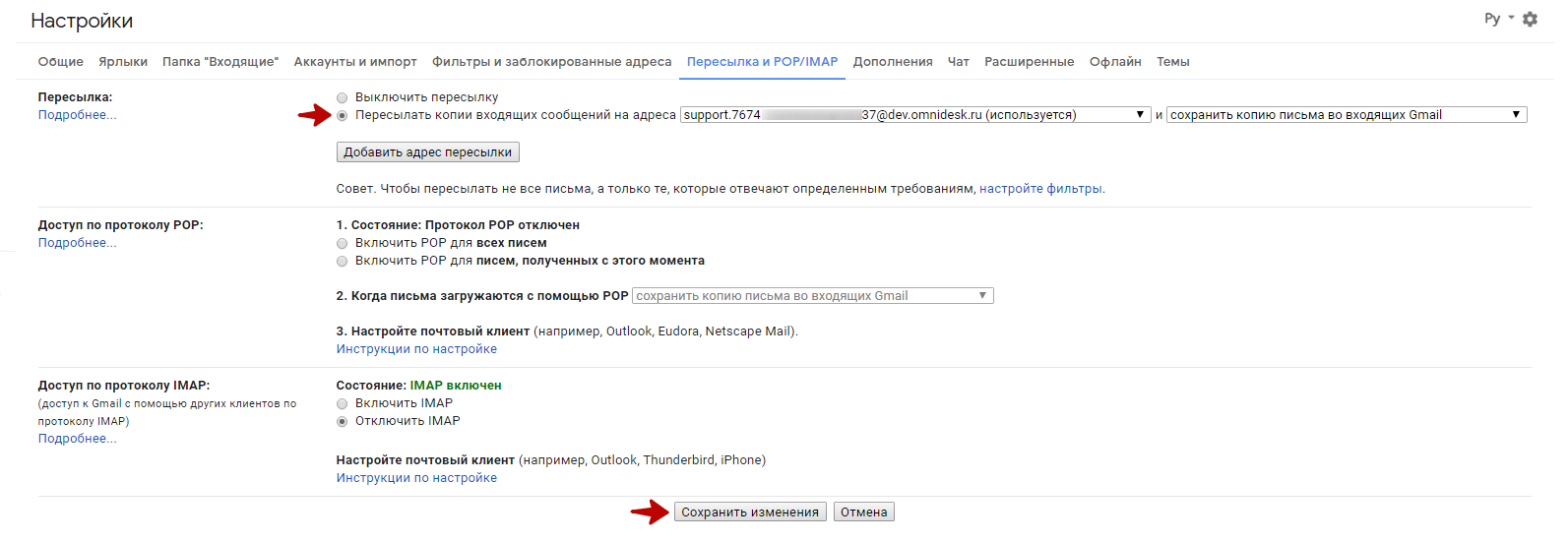Open the "Ру" language selector
This screenshot has height=542, width=1568.
point(1498,19)
